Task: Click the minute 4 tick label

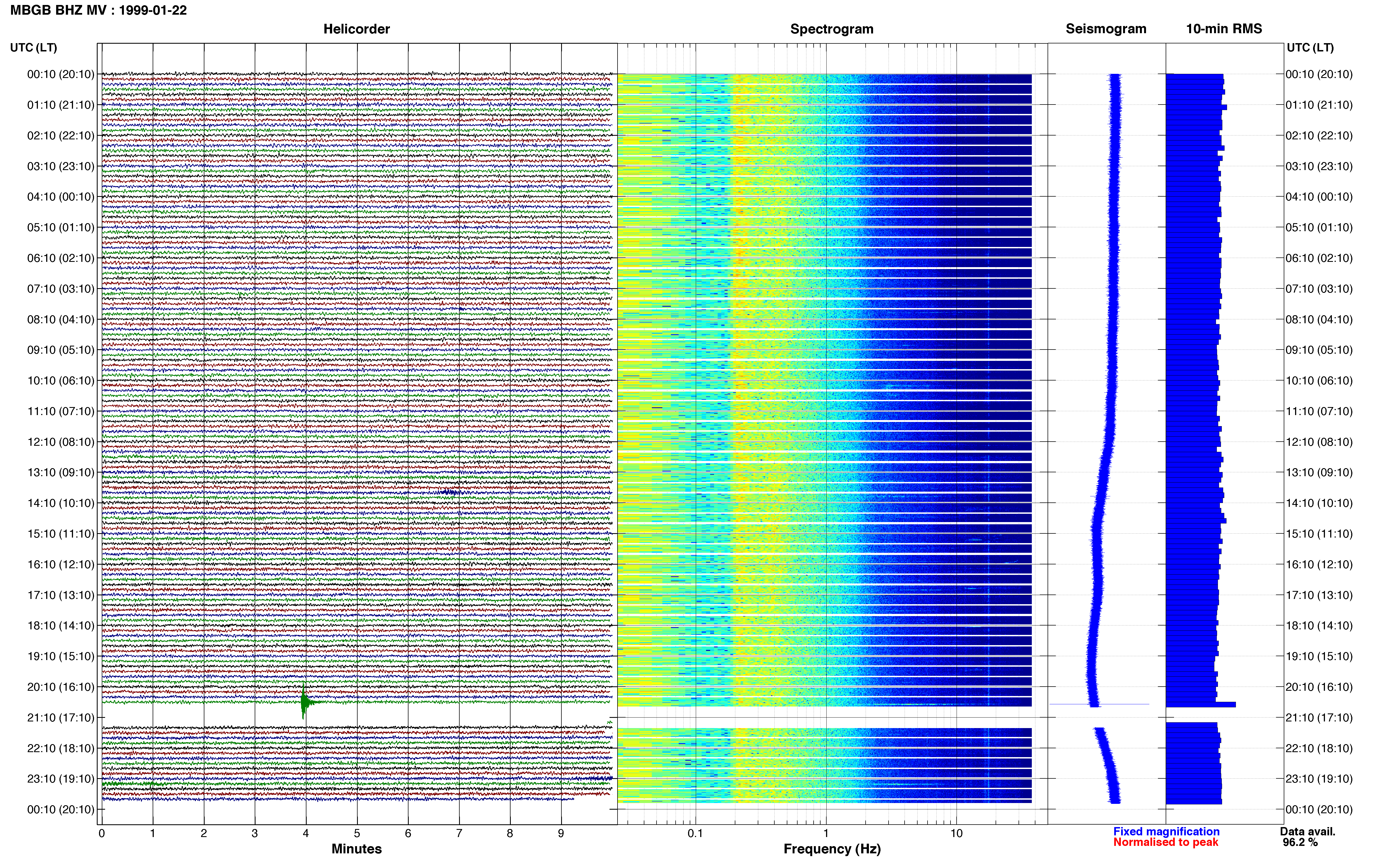Action: click(306, 833)
